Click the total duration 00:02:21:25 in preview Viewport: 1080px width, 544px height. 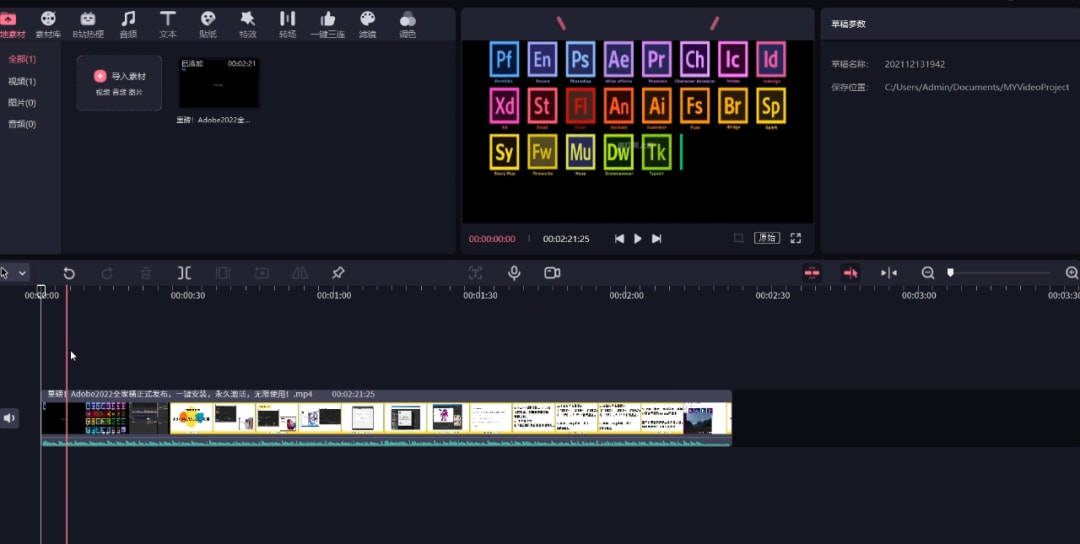566,239
